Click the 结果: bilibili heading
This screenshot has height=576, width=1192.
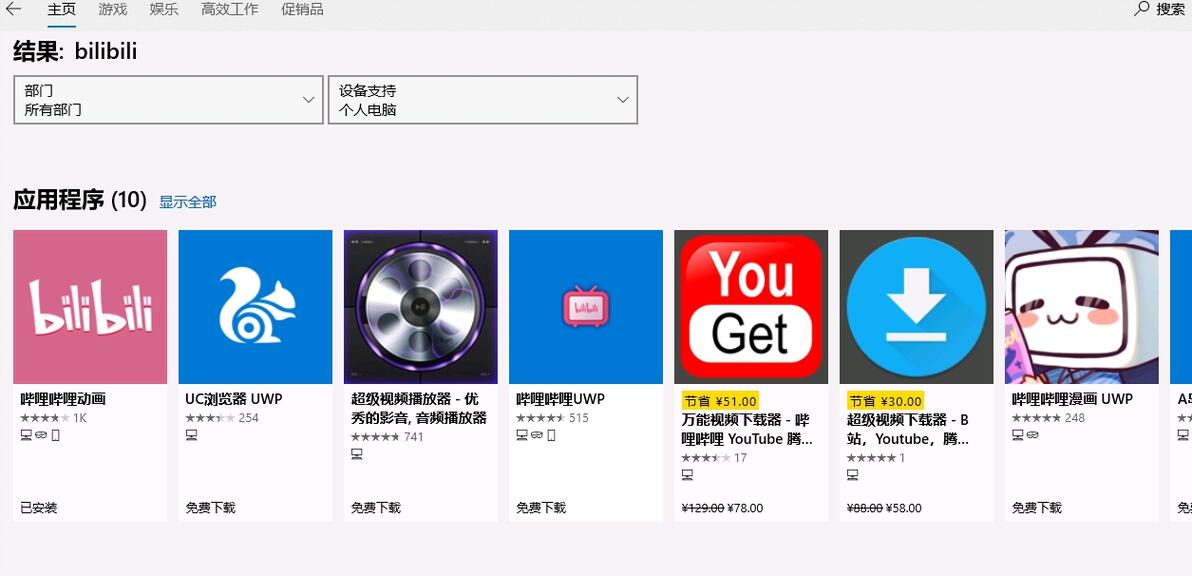75,52
